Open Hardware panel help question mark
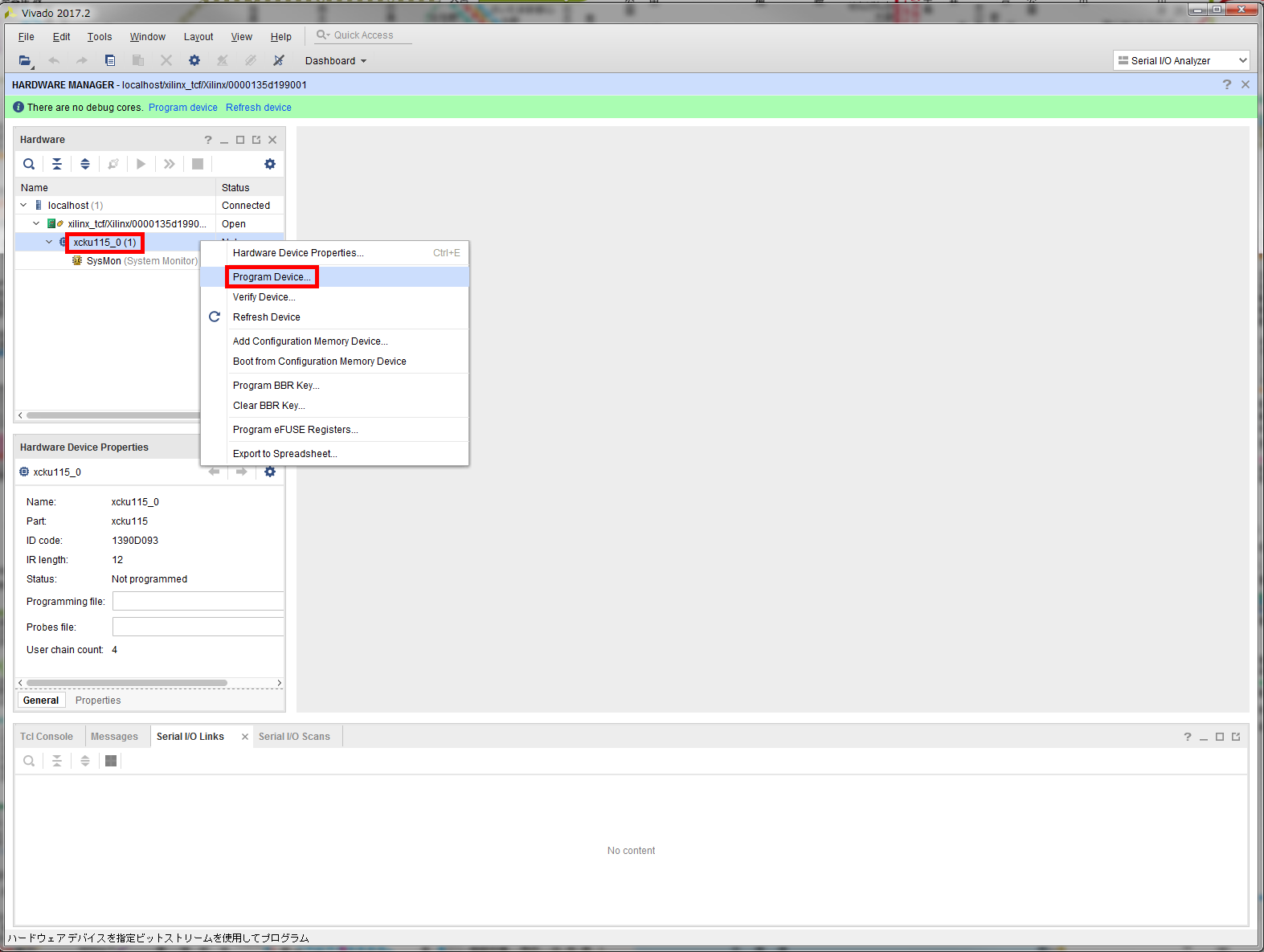The width and height of the screenshot is (1264, 952). click(x=208, y=140)
